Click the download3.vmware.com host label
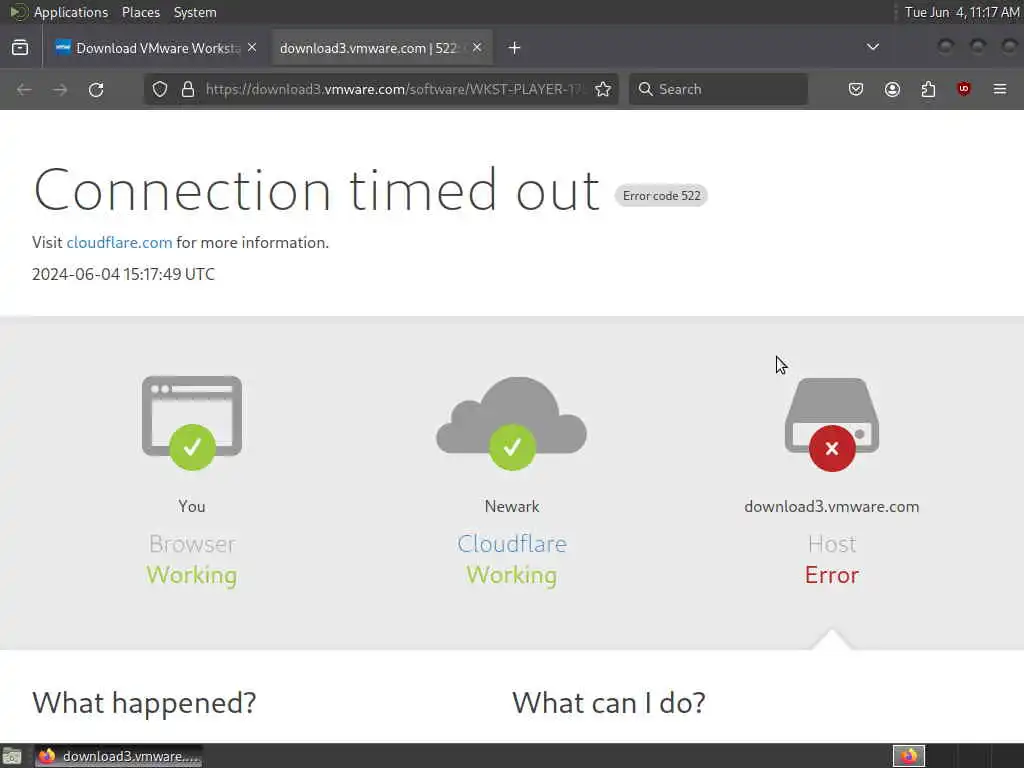Image resolution: width=1024 pixels, height=768 pixels. 831,507
